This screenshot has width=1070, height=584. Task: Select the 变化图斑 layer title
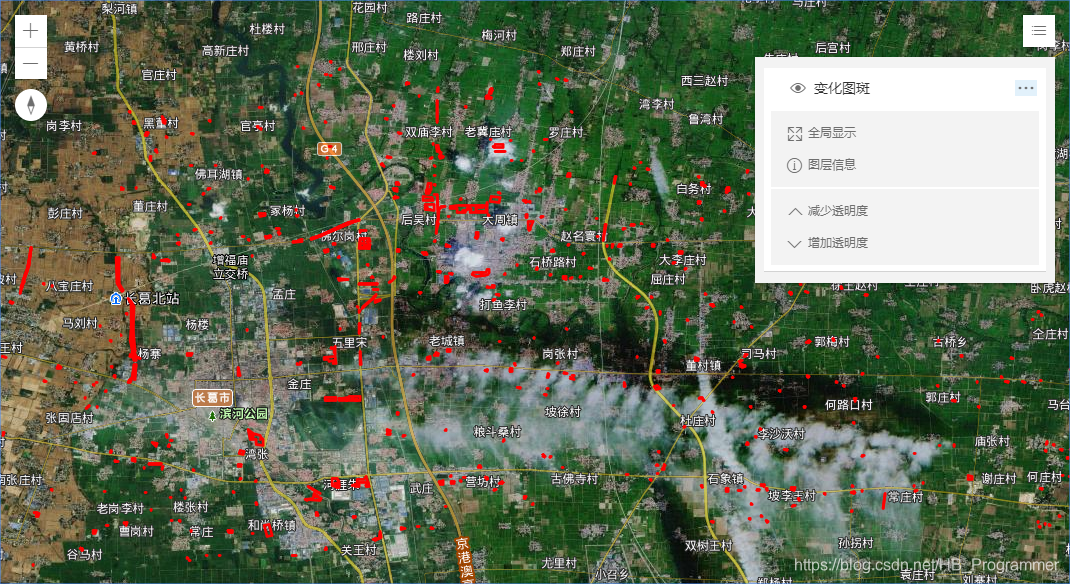click(x=842, y=88)
